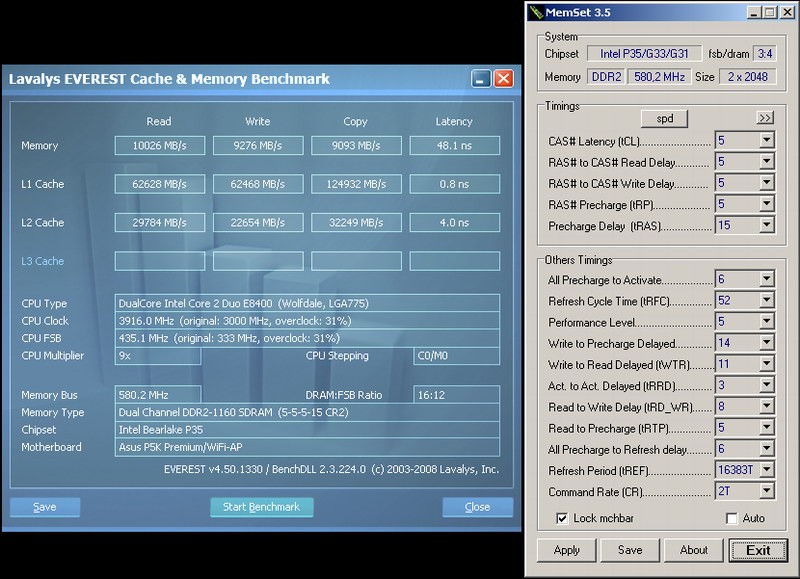This screenshot has width=800, height=579.
Task: Click the L3 Cache label
Action: [42, 261]
